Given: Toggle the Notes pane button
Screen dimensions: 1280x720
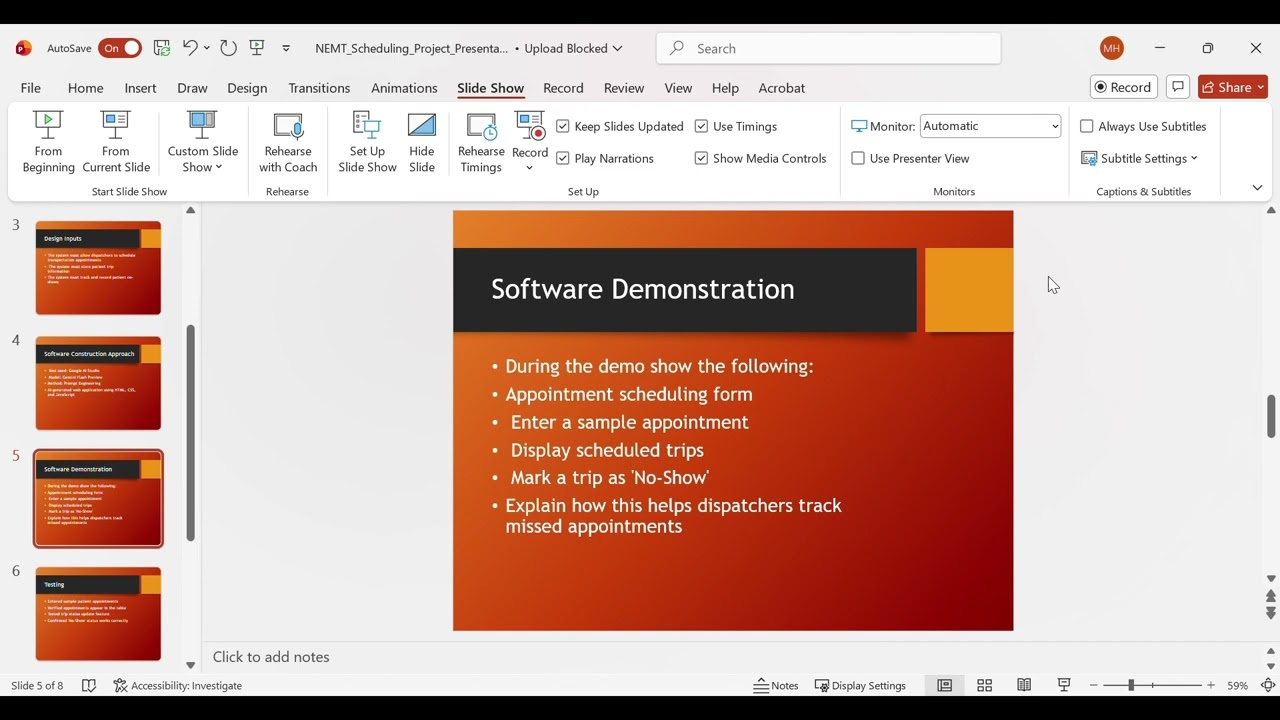Looking at the screenshot, I should [776, 685].
